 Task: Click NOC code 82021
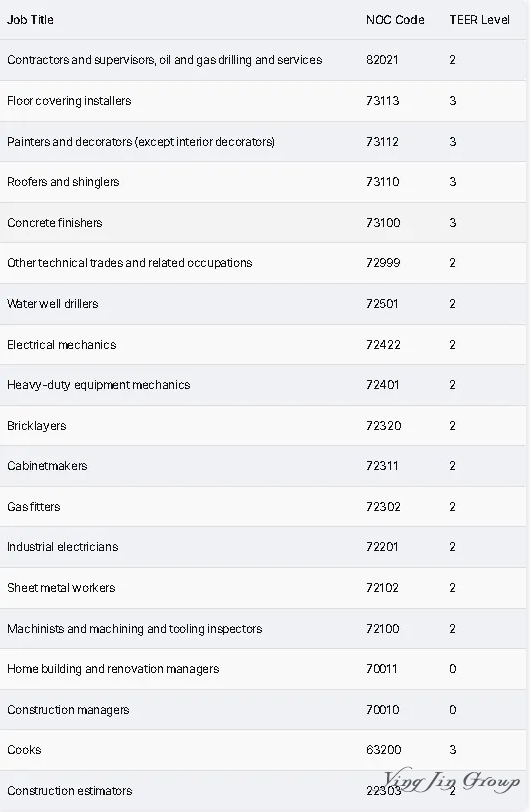[382, 60]
